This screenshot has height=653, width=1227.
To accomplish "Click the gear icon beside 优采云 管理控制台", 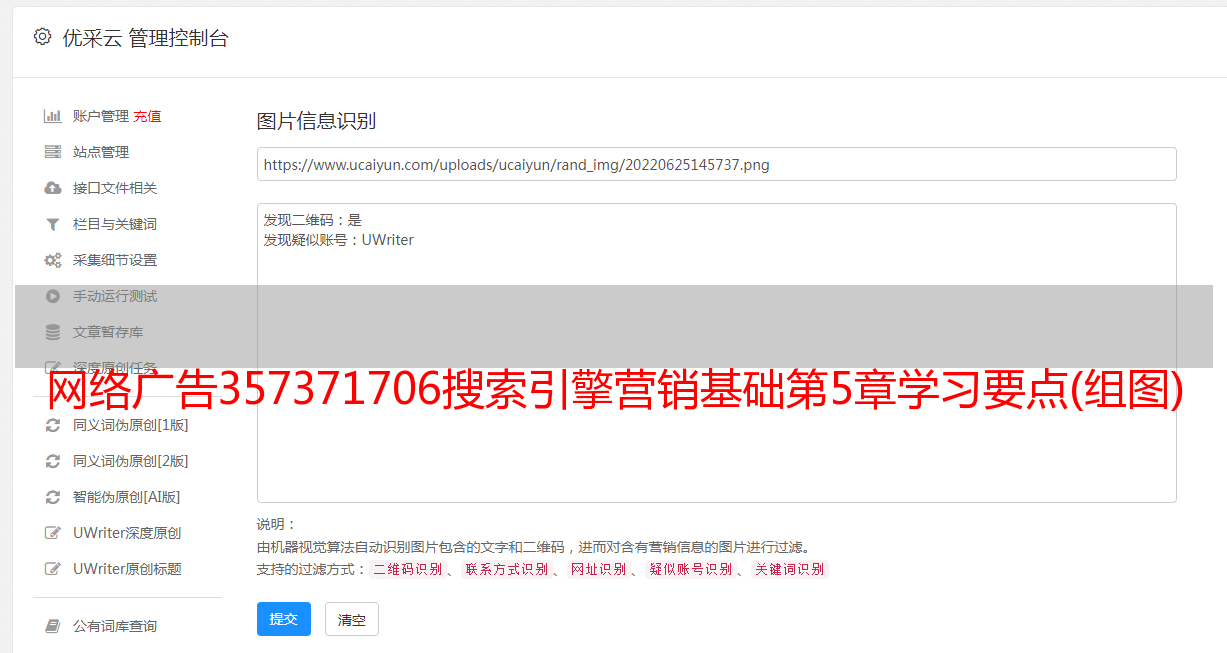I will (42, 37).
